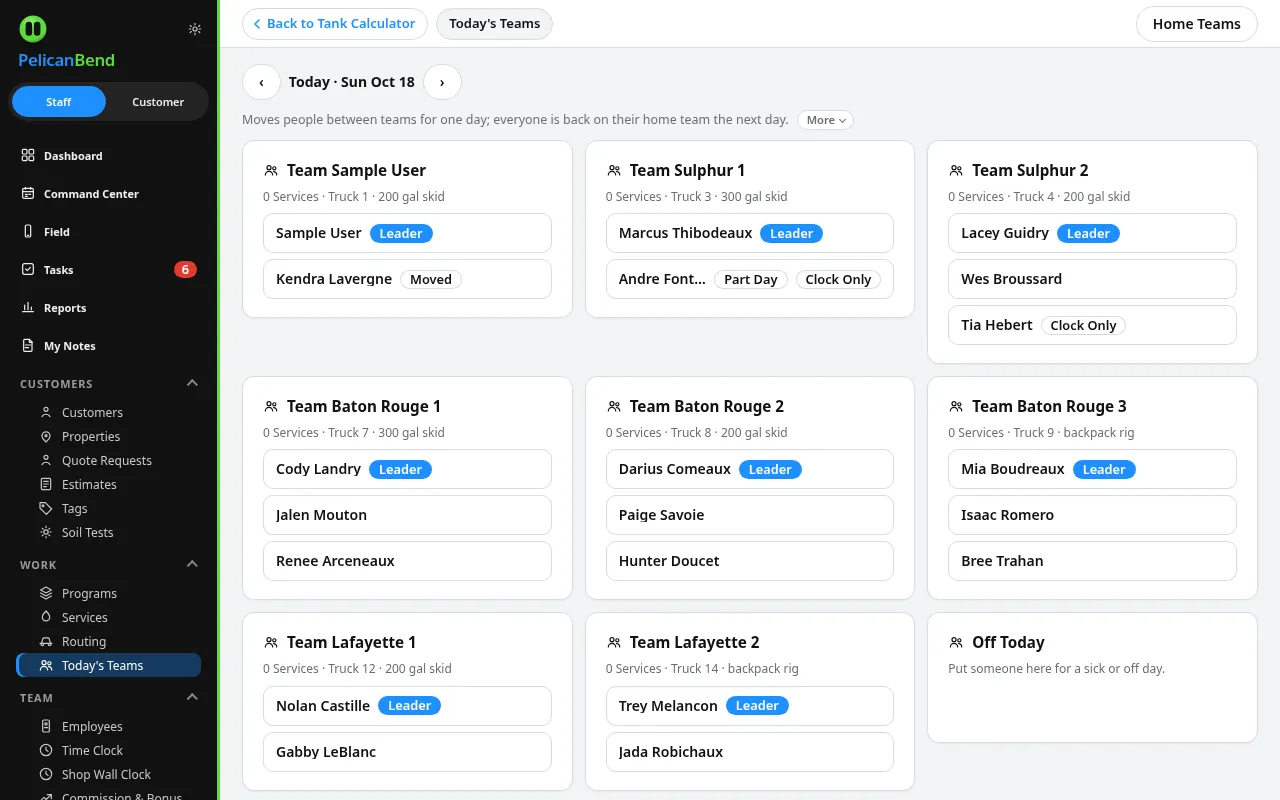The width and height of the screenshot is (1280, 800).
Task: Open Quote Requests
Action: pyautogui.click(x=109, y=460)
